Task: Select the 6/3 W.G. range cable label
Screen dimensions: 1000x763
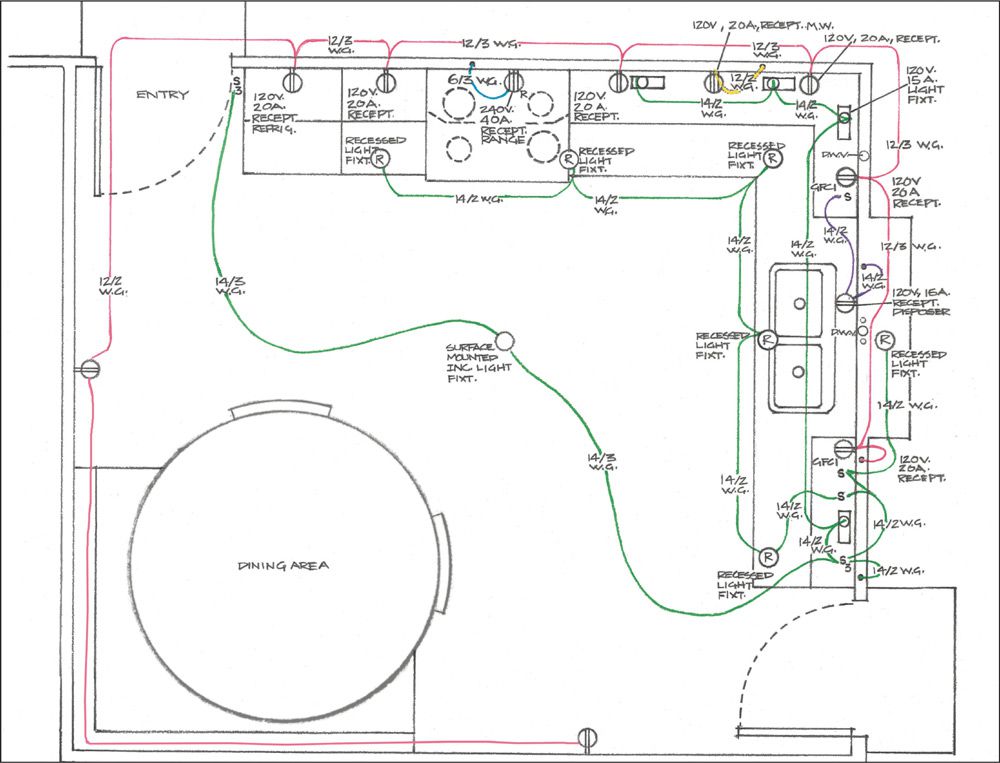Action: point(473,80)
